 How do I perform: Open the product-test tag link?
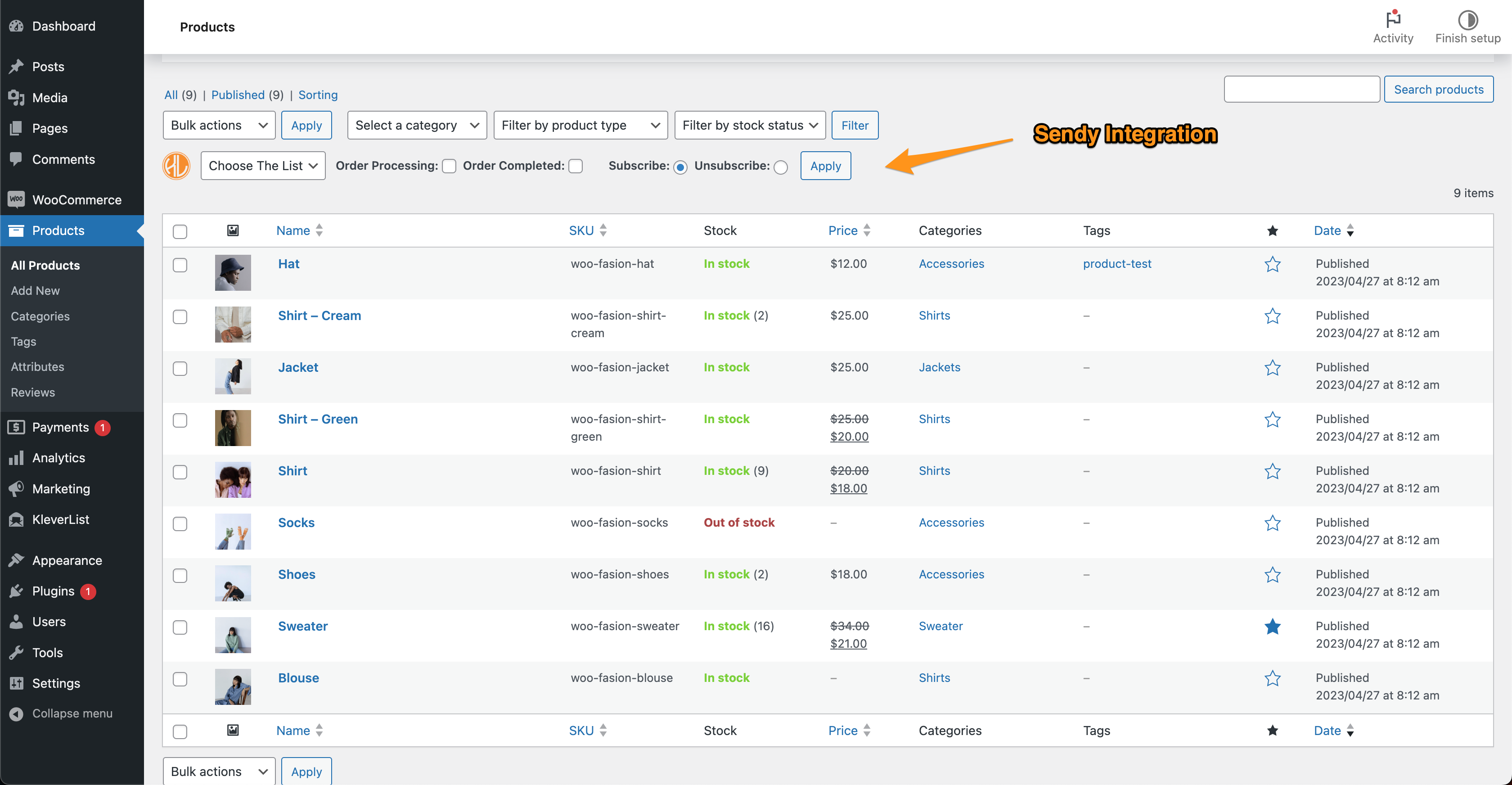pos(1117,264)
